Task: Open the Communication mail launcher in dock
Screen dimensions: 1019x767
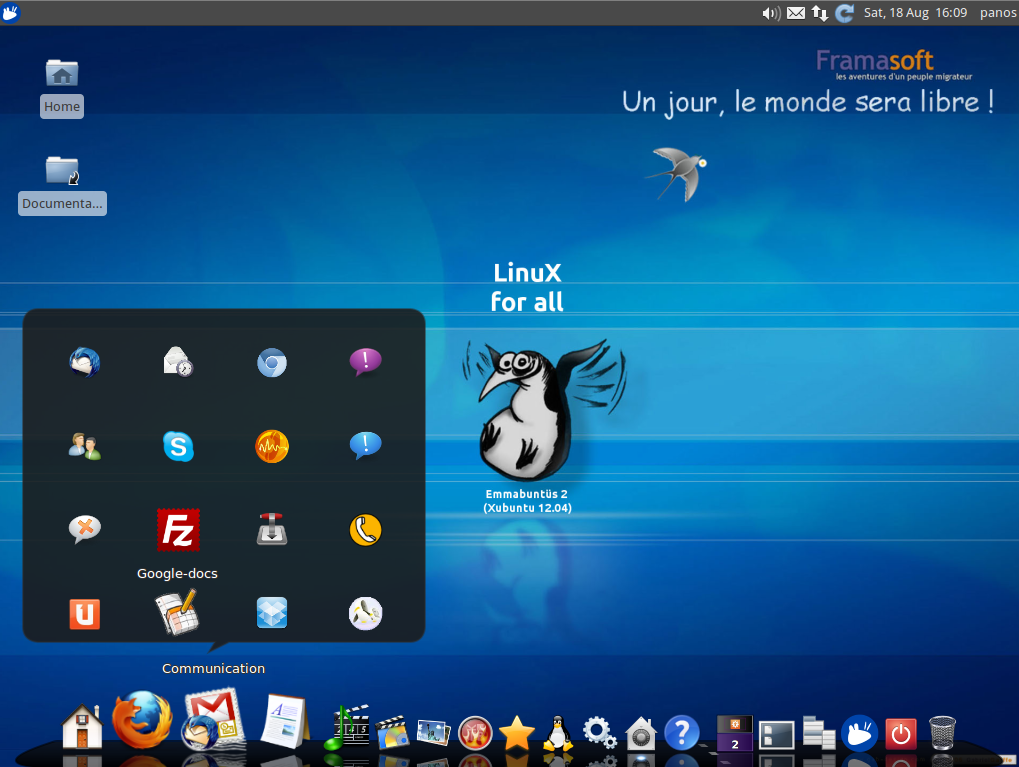Action: (x=213, y=720)
